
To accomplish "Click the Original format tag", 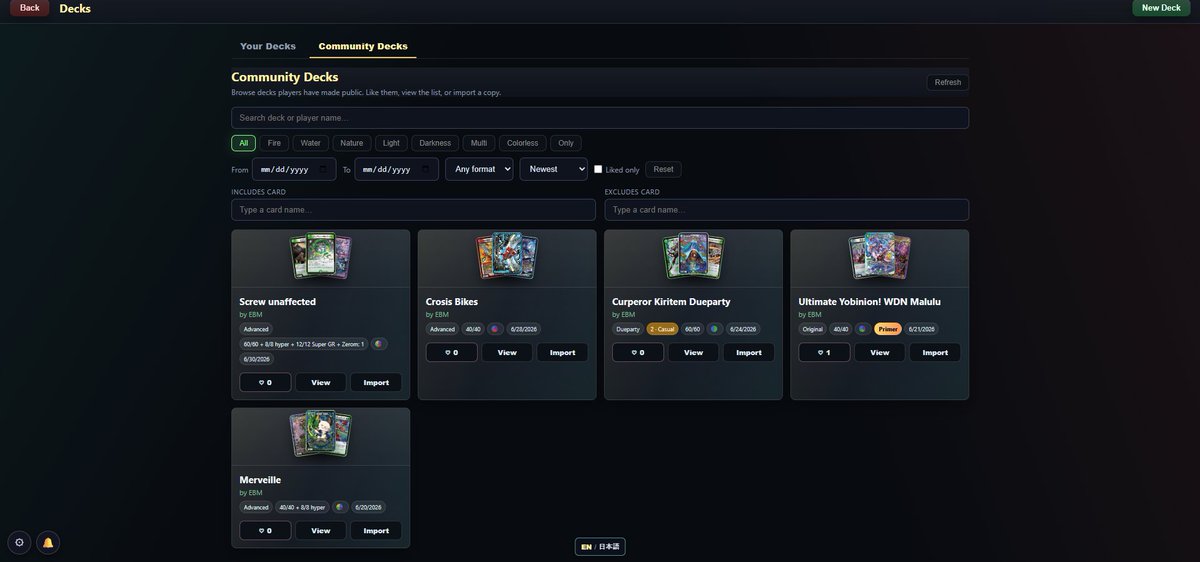I will pyautogui.click(x=813, y=329).
